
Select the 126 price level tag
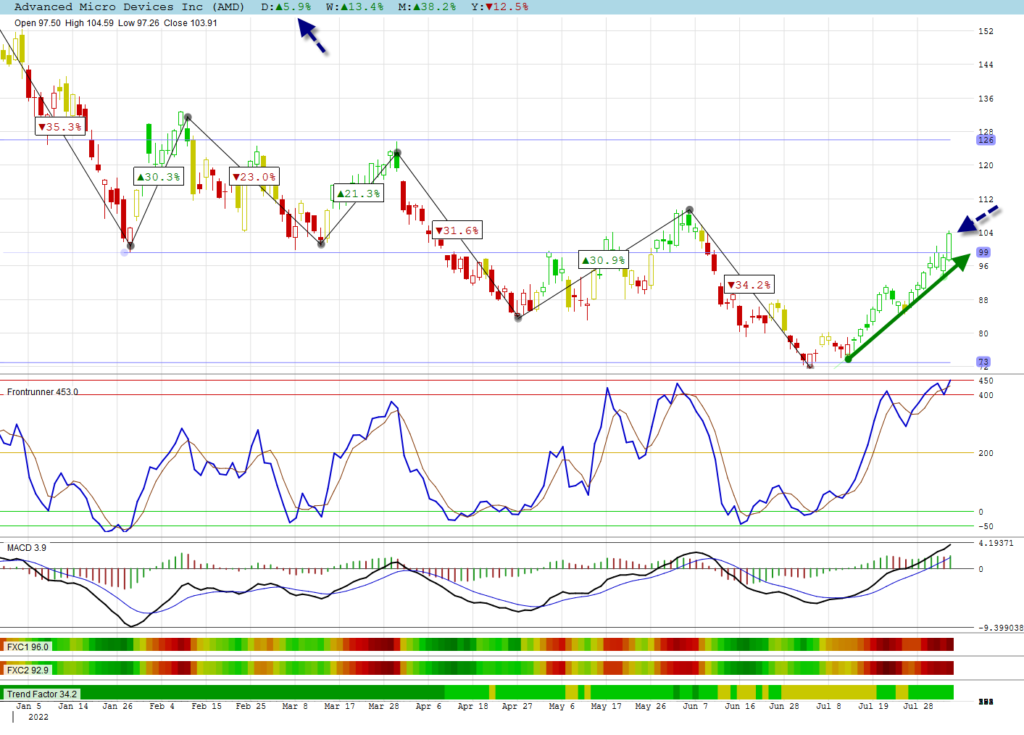pos(985,140)
